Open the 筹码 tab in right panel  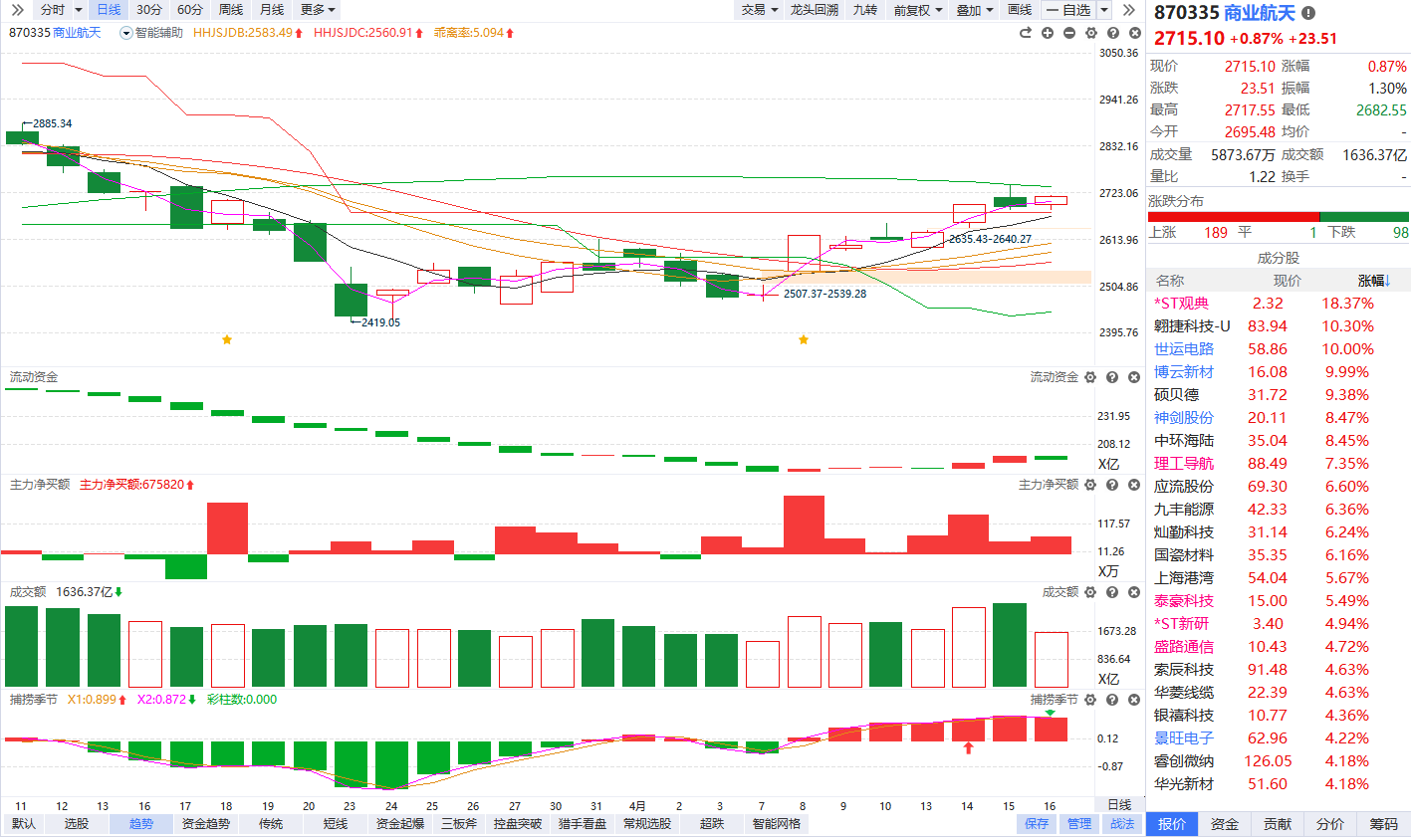[1383, 824]
